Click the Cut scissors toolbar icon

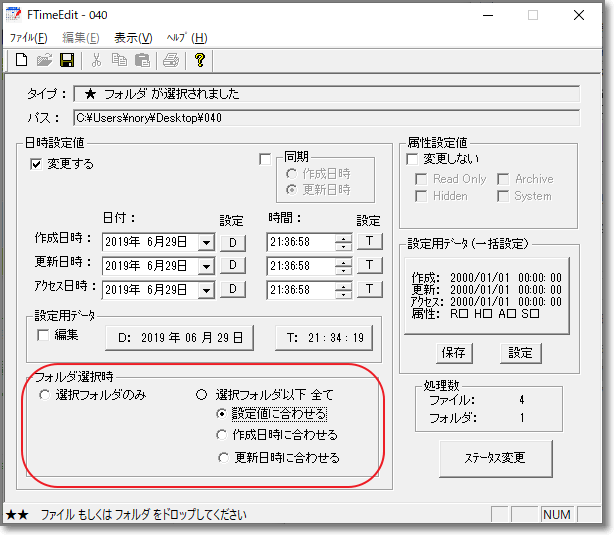(x=97, y=61)
